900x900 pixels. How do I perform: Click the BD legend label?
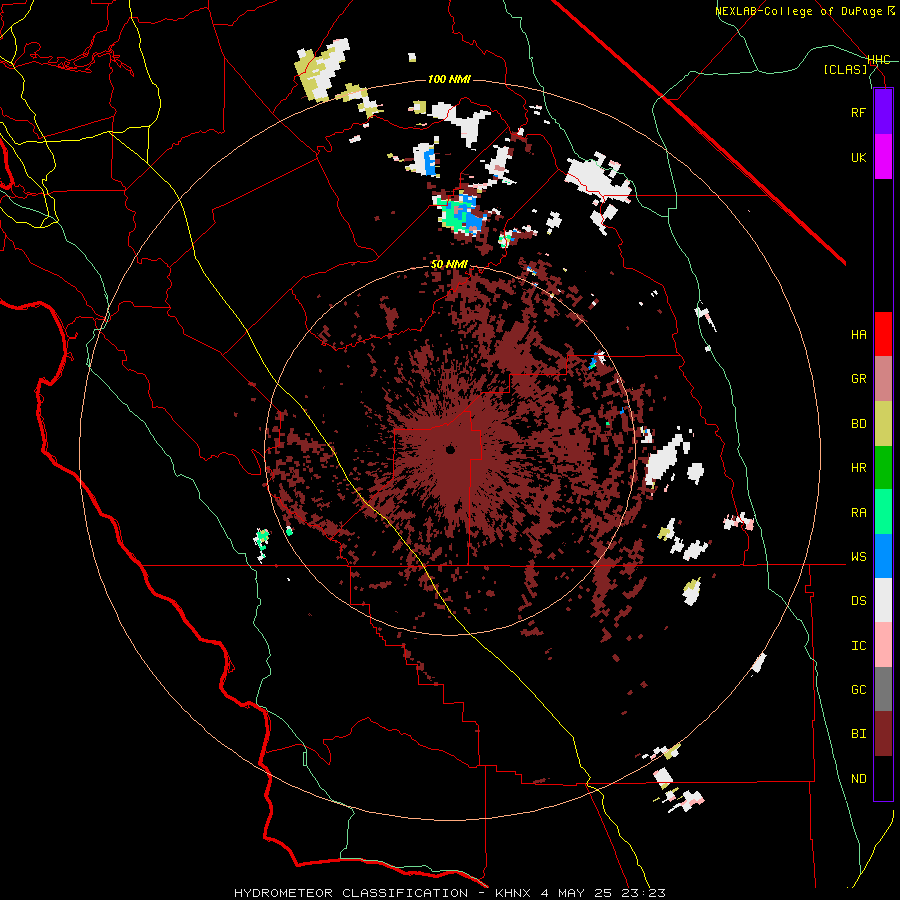858,424
